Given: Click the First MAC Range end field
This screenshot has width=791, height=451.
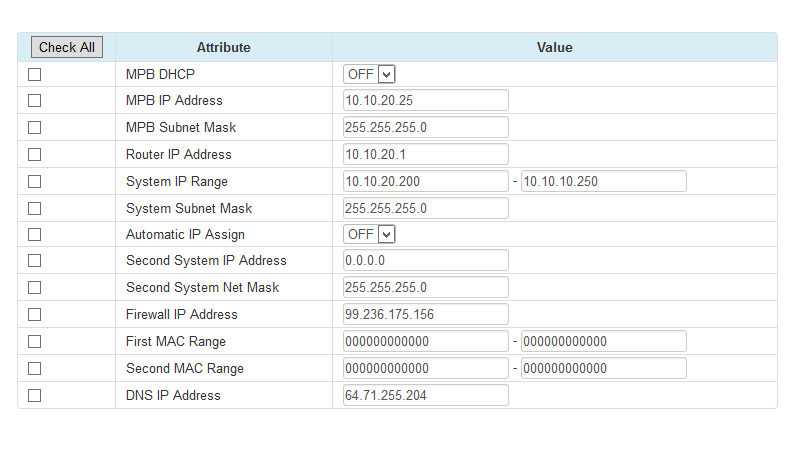Looking at the screenshot, I should (603, 341).
